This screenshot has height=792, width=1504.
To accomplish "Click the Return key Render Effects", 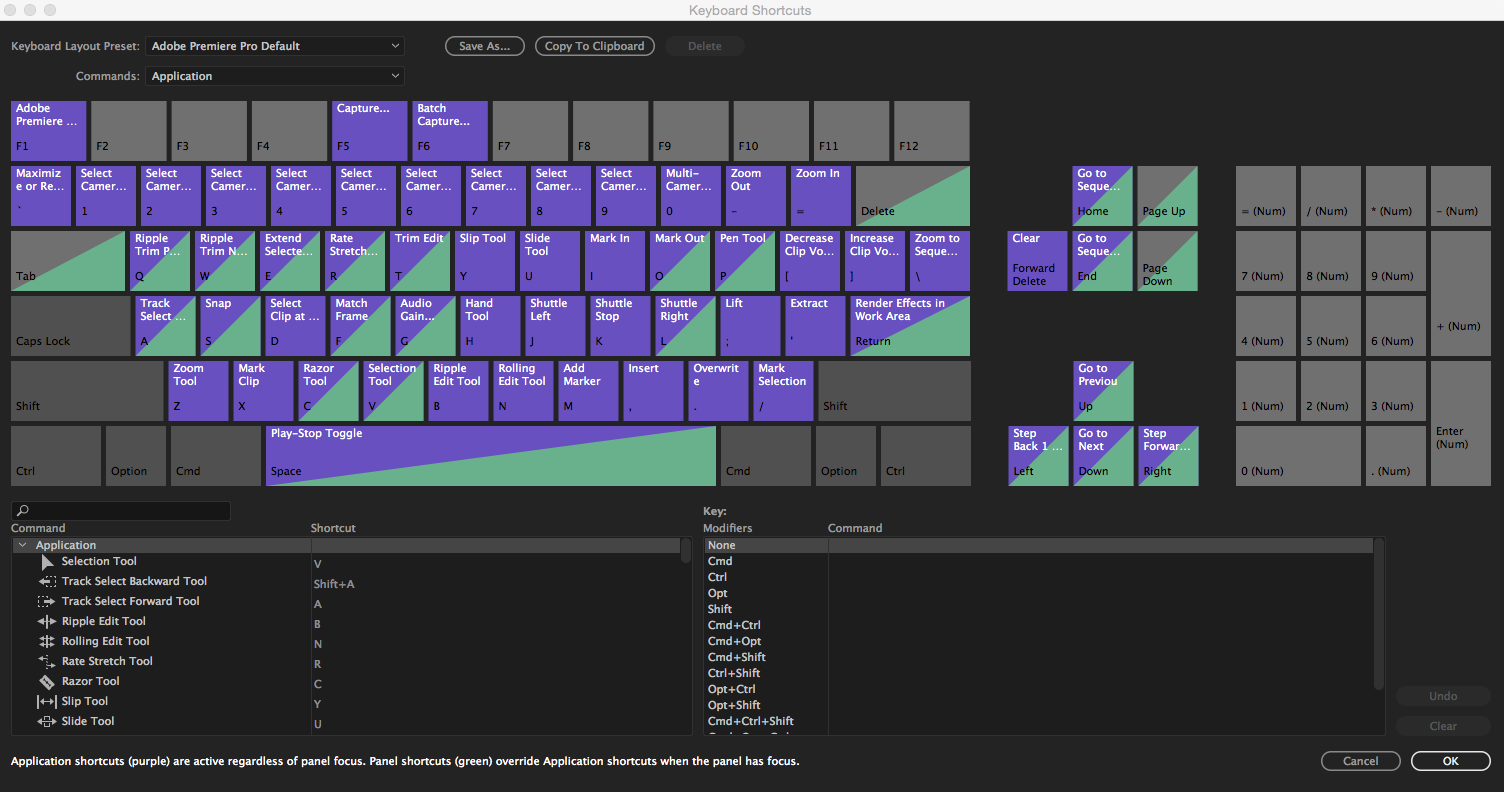I will tap(910, 326).
